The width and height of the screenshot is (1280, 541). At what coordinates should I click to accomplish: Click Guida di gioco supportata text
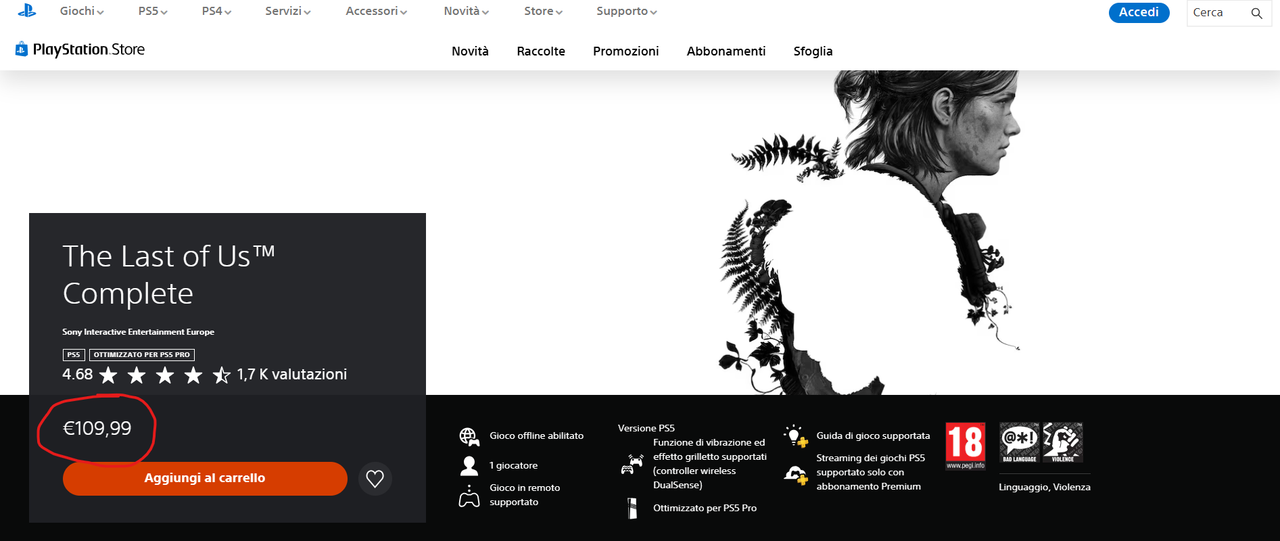(873, 436)
